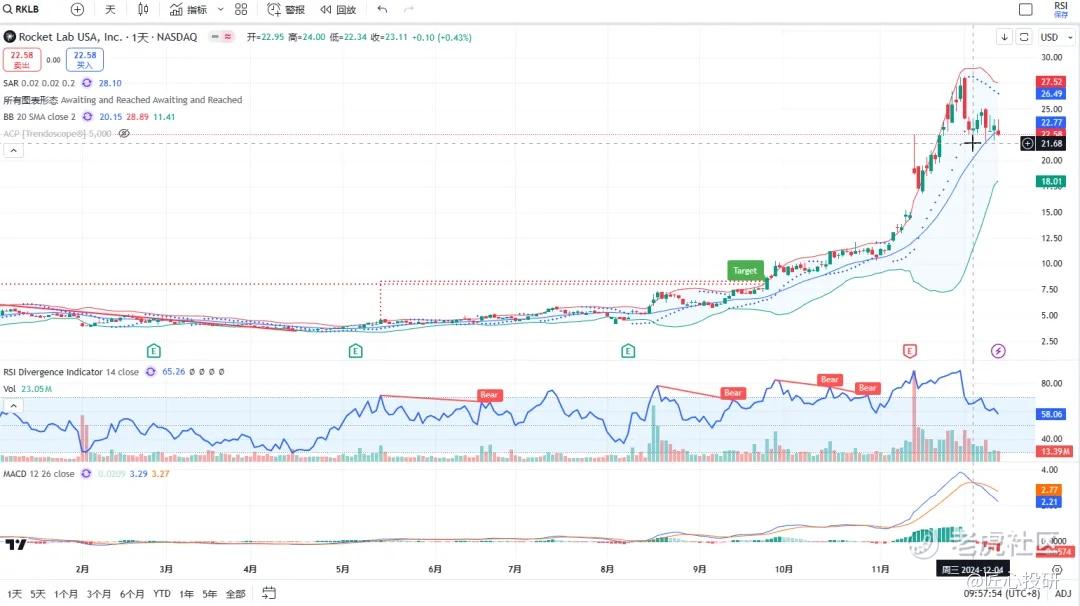Viewport: 1080px width, 606px height.
Task: Click the SAR indicator refresh icon
Action: coord(87,83)
